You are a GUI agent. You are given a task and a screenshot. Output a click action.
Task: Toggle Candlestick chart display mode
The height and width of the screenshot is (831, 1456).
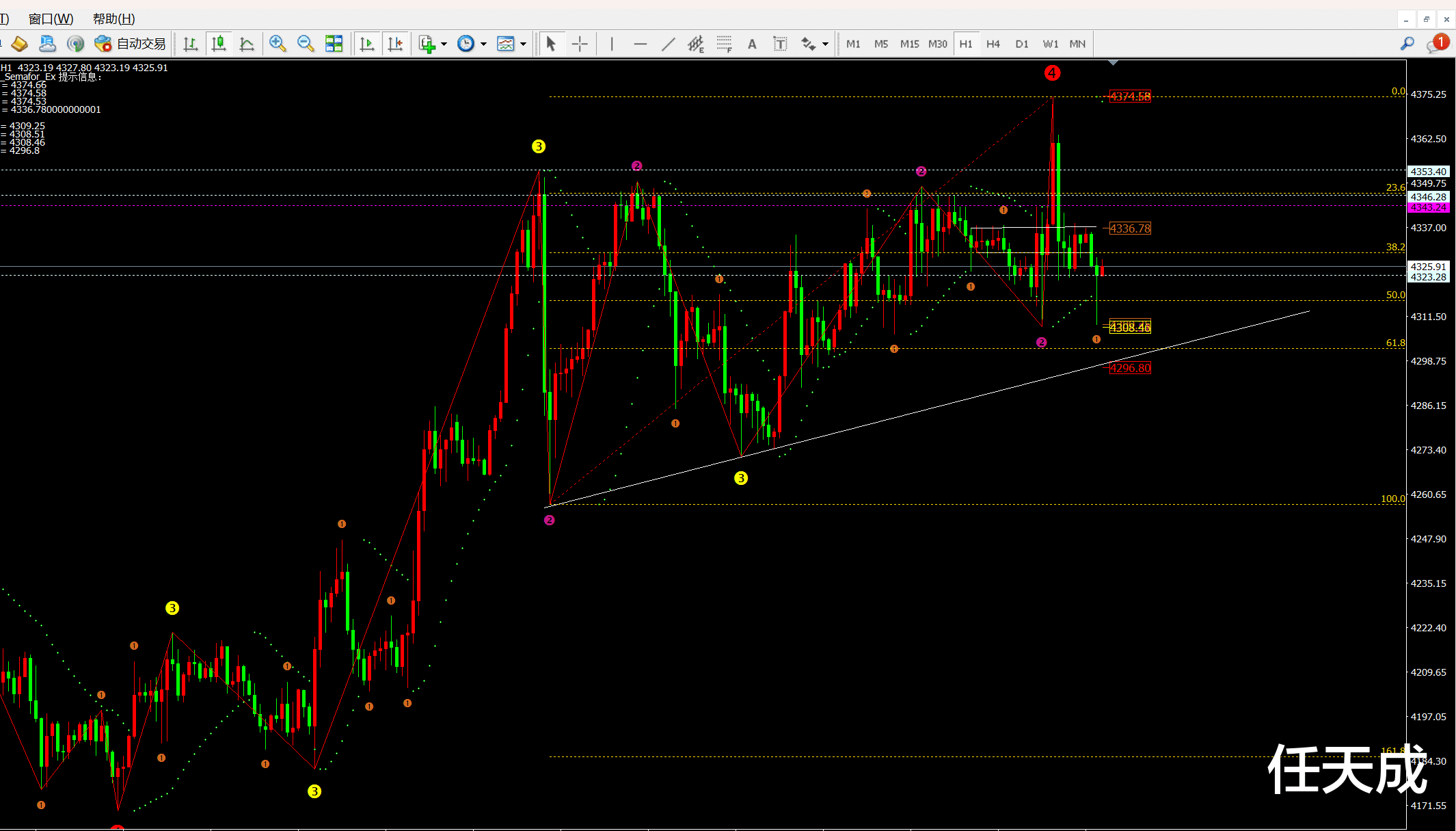pyautogui.click(x=219, y=44)
